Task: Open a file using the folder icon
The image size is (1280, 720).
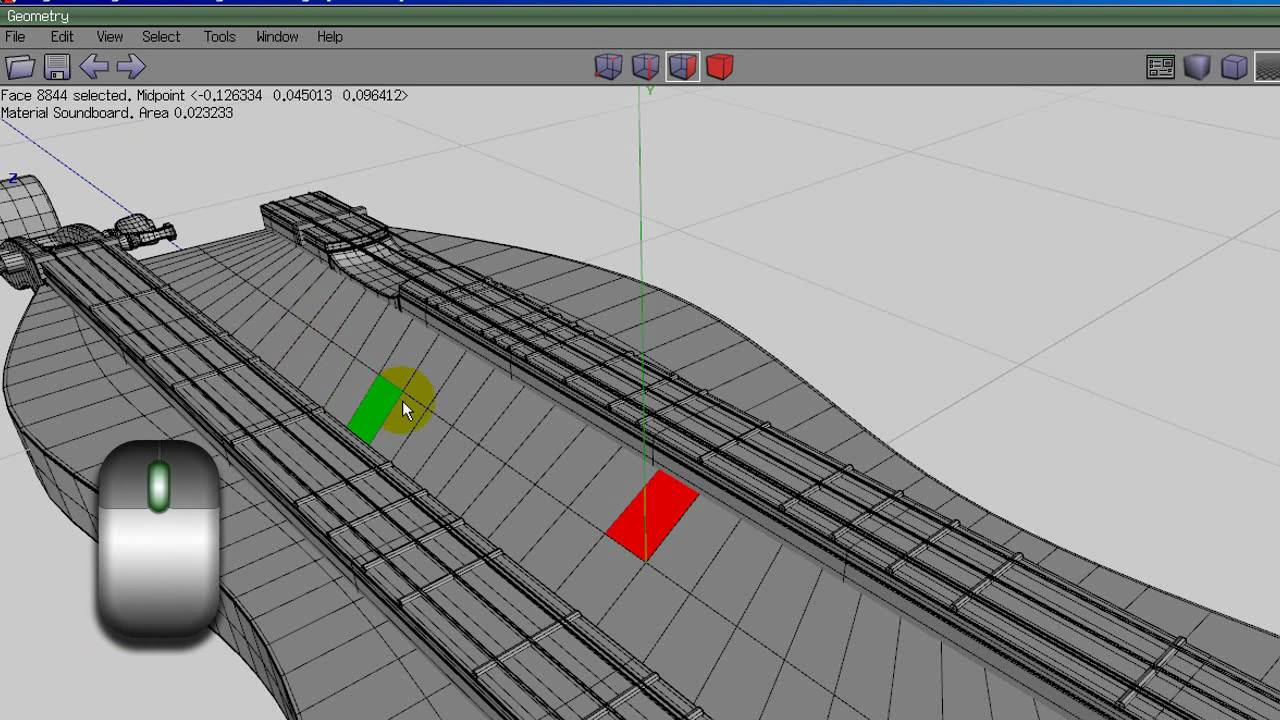Action: coord(22,66)
